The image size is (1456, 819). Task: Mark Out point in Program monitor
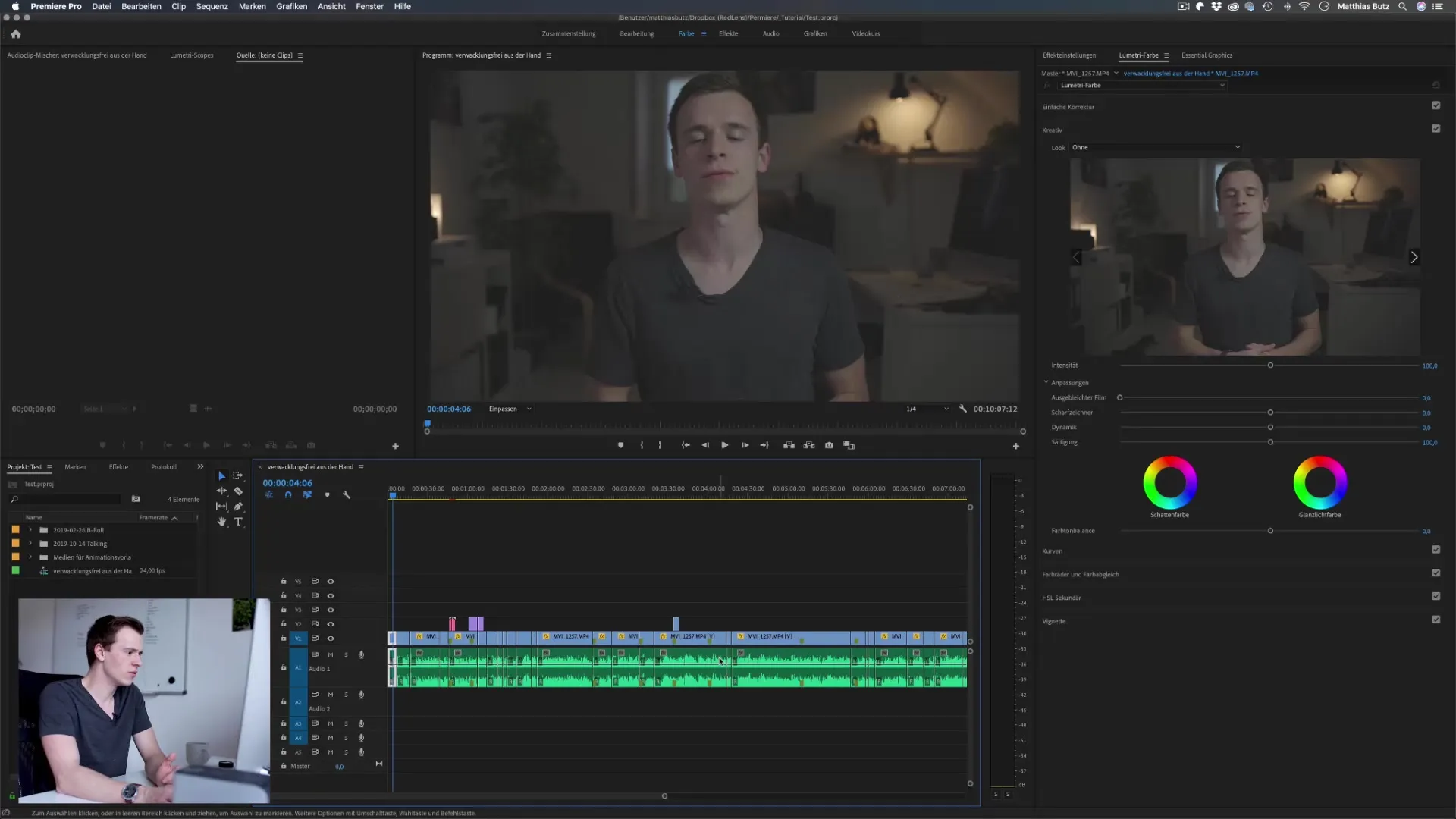660,445
